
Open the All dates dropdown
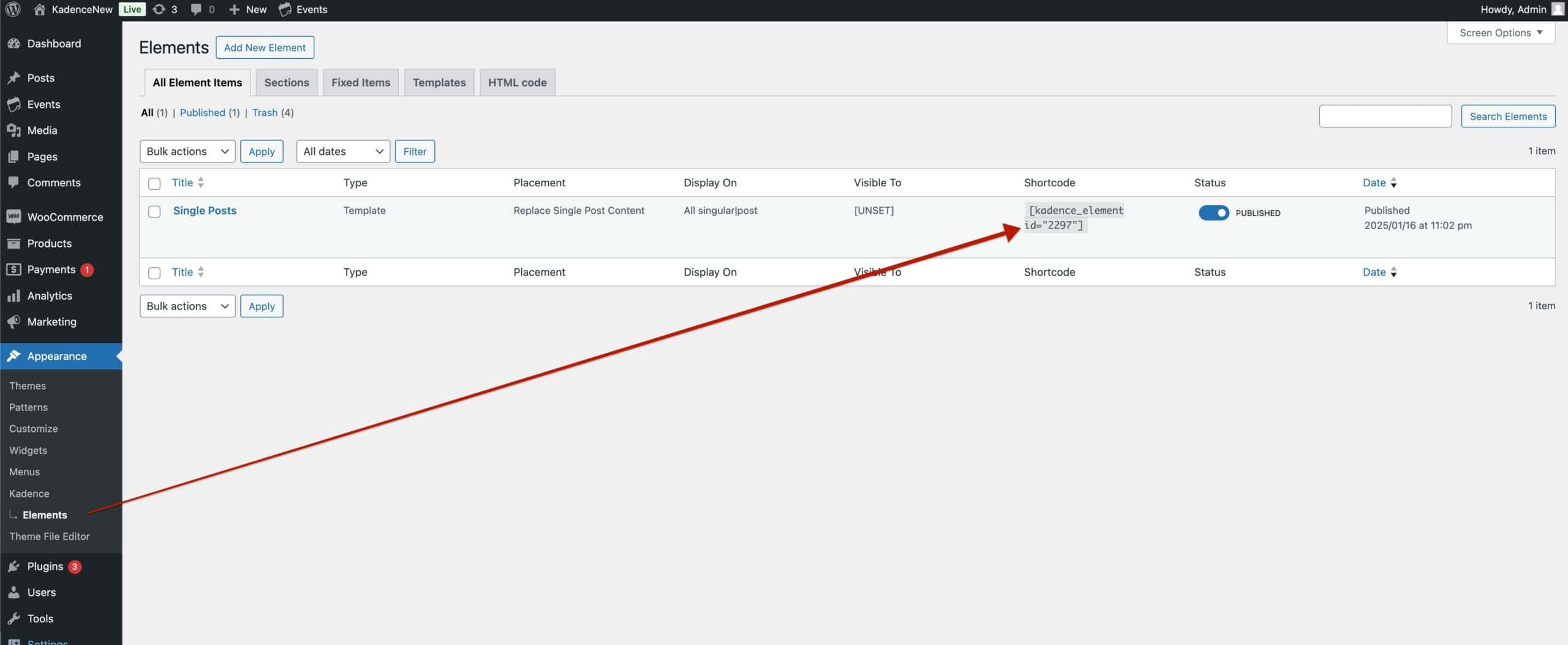click(342, 151)
